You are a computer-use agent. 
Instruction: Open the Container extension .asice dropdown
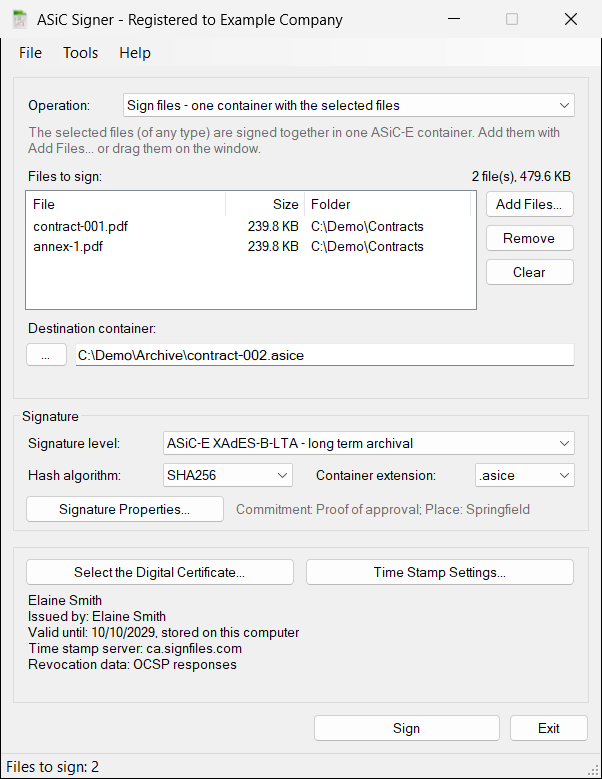(525, 475)
